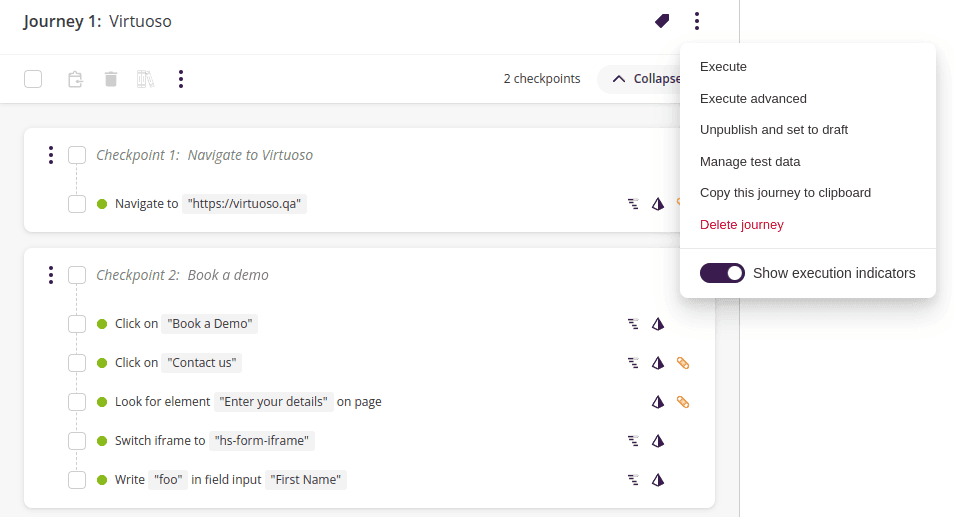Open the journey three-dot menu

pyautogui.click(x=697, y=21)
